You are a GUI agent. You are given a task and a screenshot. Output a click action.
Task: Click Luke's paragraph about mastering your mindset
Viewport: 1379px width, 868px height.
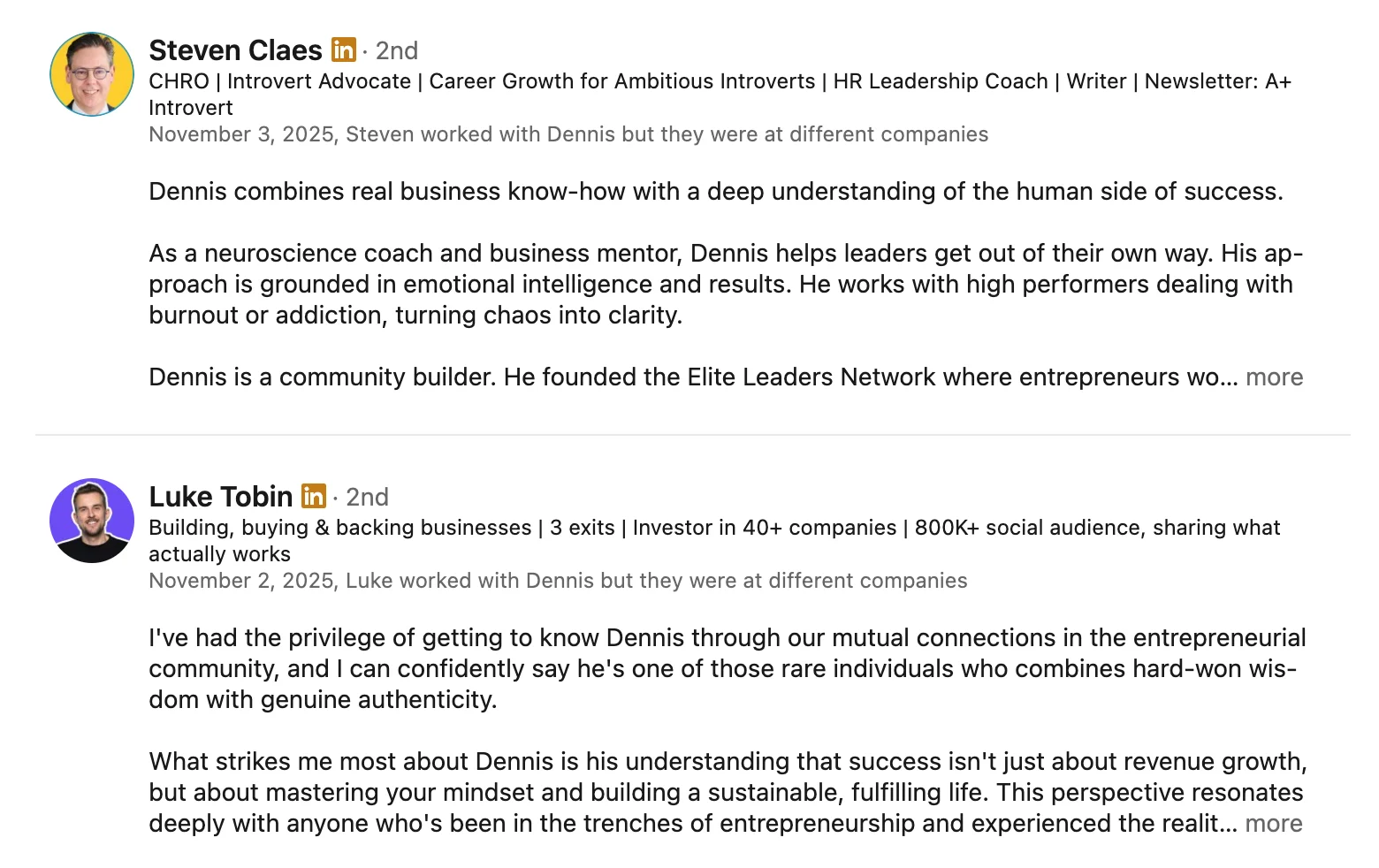pos(727,793)
